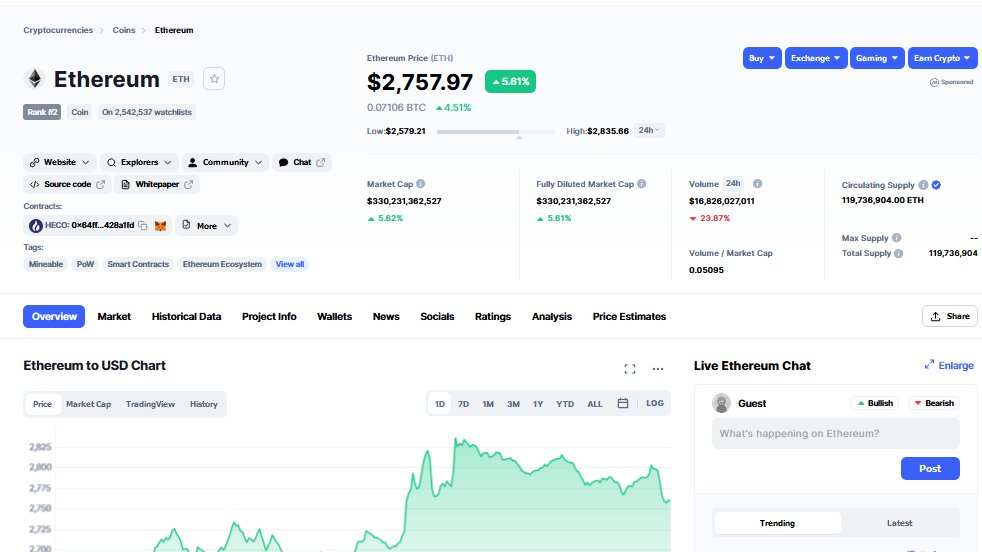Go to the Socials tab
This screenshot has width=982, height=552.
[437, 316]
